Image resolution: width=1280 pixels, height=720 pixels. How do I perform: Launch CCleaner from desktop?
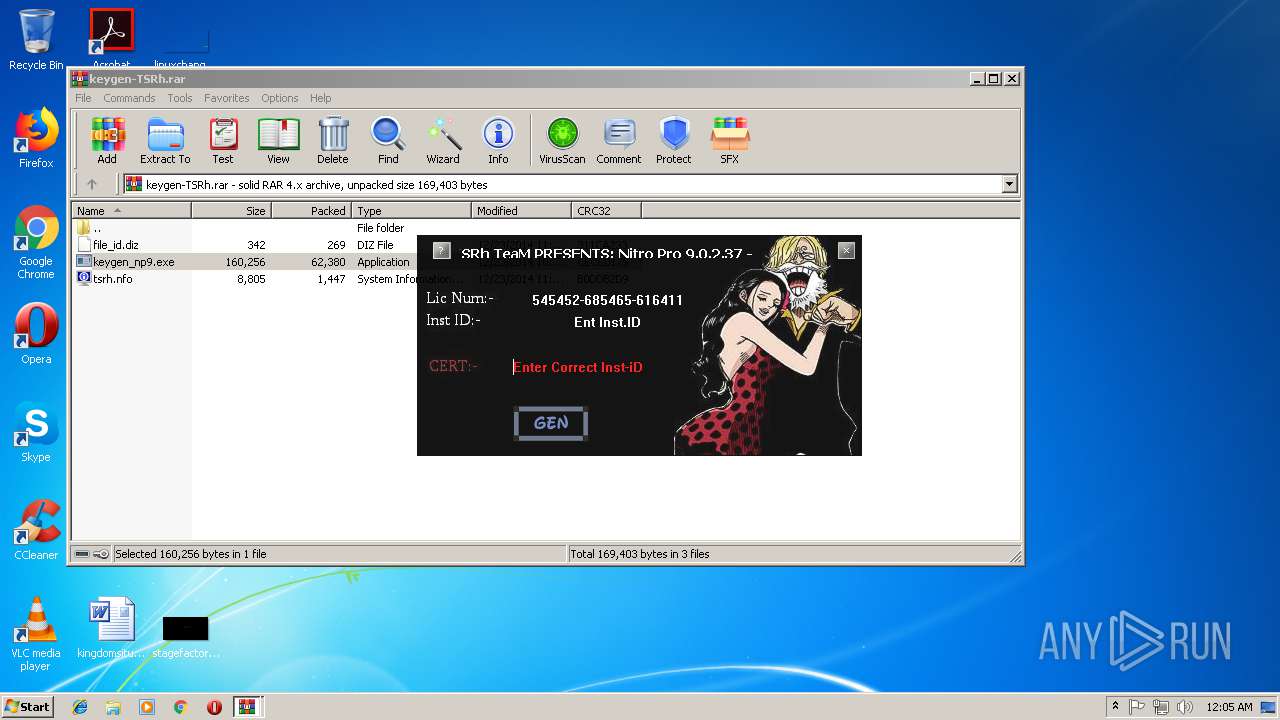36,530
